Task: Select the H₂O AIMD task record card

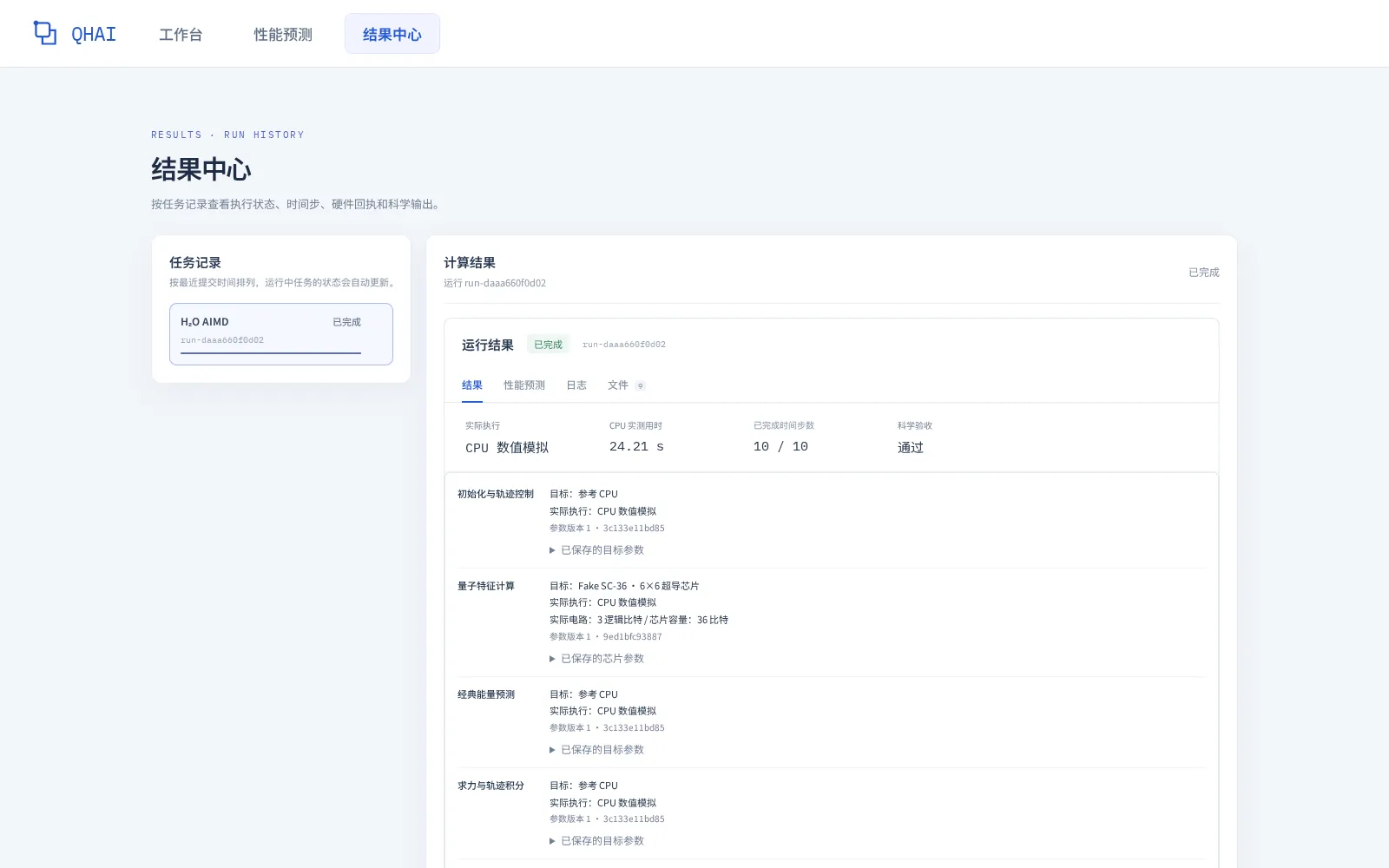Action: pos(281,334)
